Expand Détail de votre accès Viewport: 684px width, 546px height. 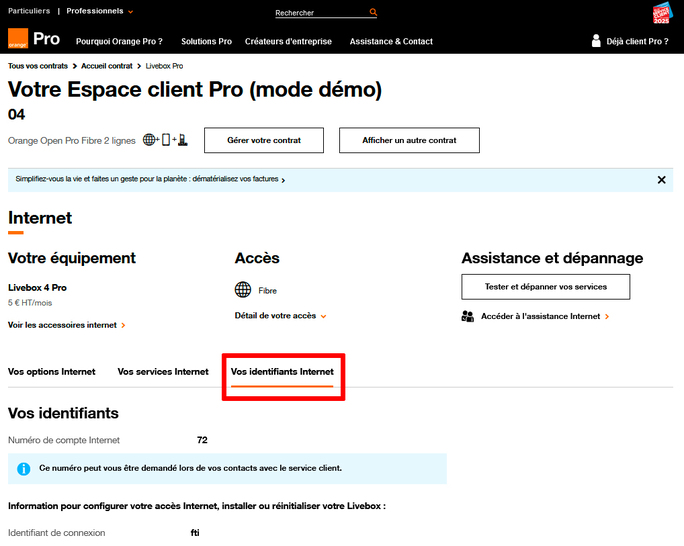[x=280, y=316]
